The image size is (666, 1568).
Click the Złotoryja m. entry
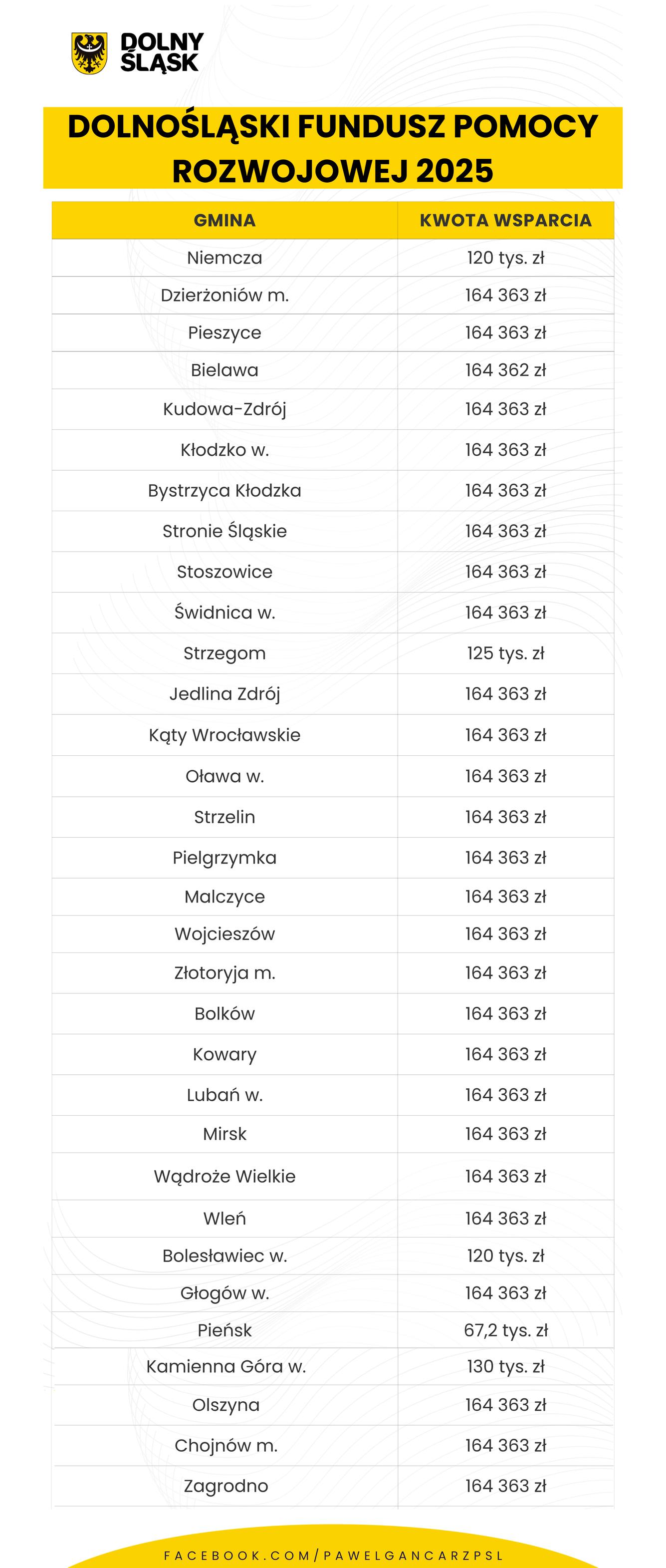tap(224, 972)
